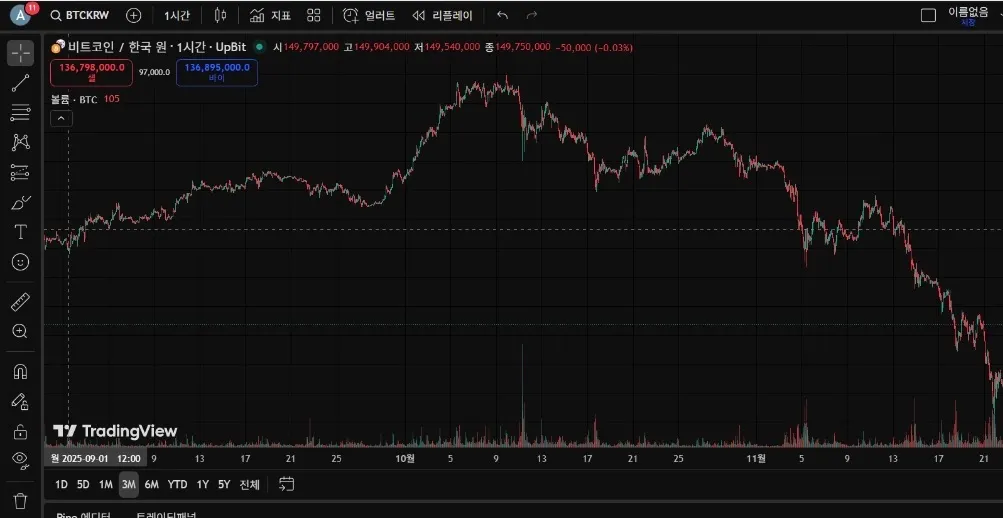This screenshot has height=518, width=1003.
Task: Select the YTD time range
Action: pos(177,484)
